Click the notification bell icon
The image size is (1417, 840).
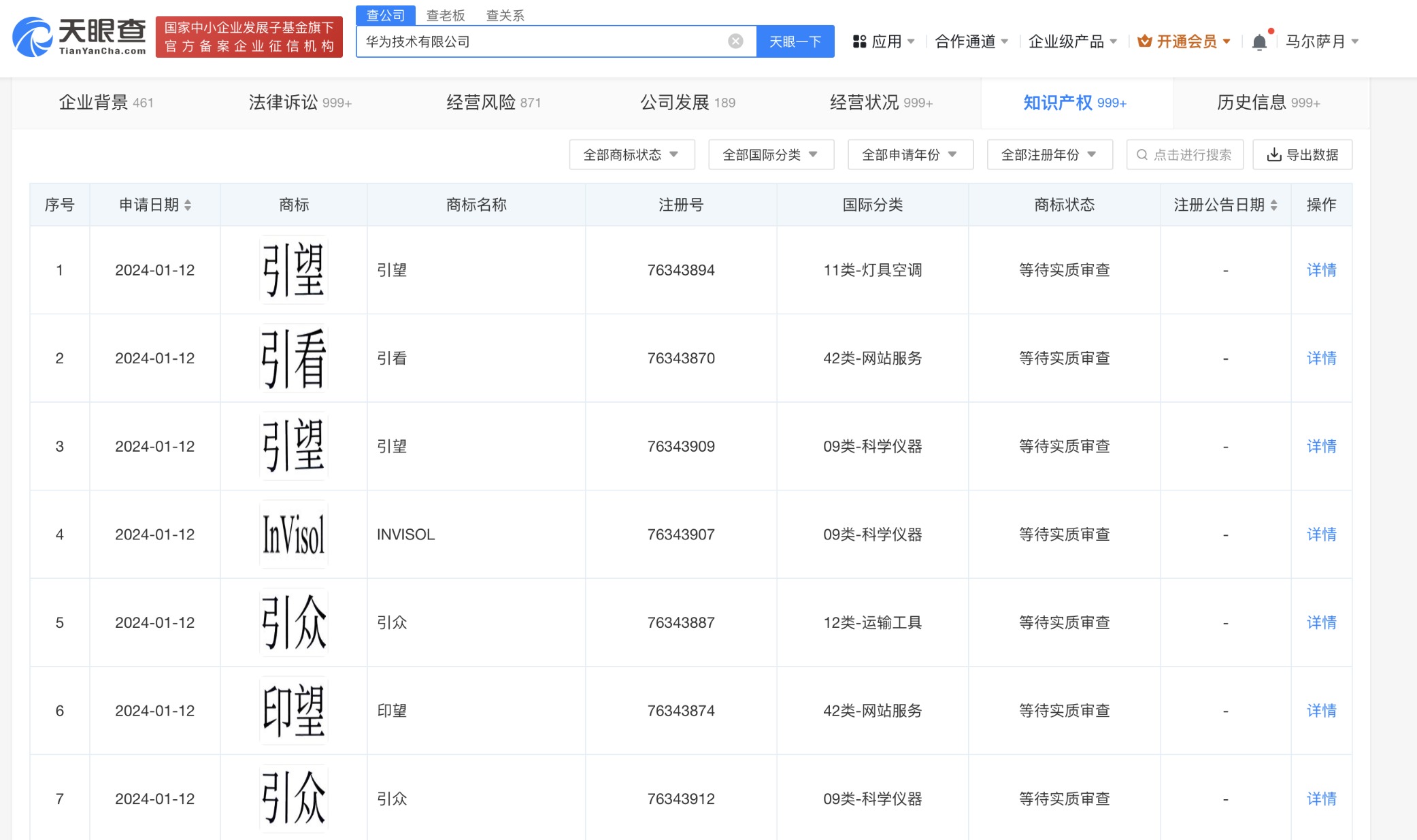pyautogui.click(x=1259, y=42)
